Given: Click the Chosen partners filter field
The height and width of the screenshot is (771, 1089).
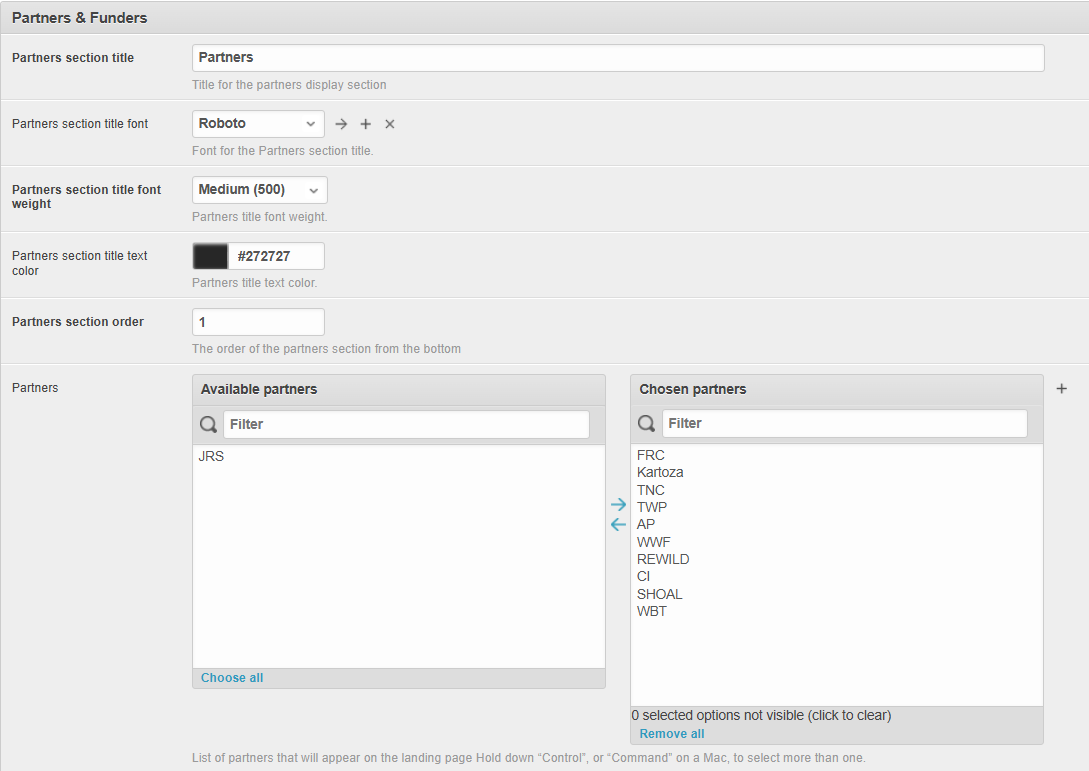Looking at the screenshot, I should pyautogui.click(x=844, y=423).
